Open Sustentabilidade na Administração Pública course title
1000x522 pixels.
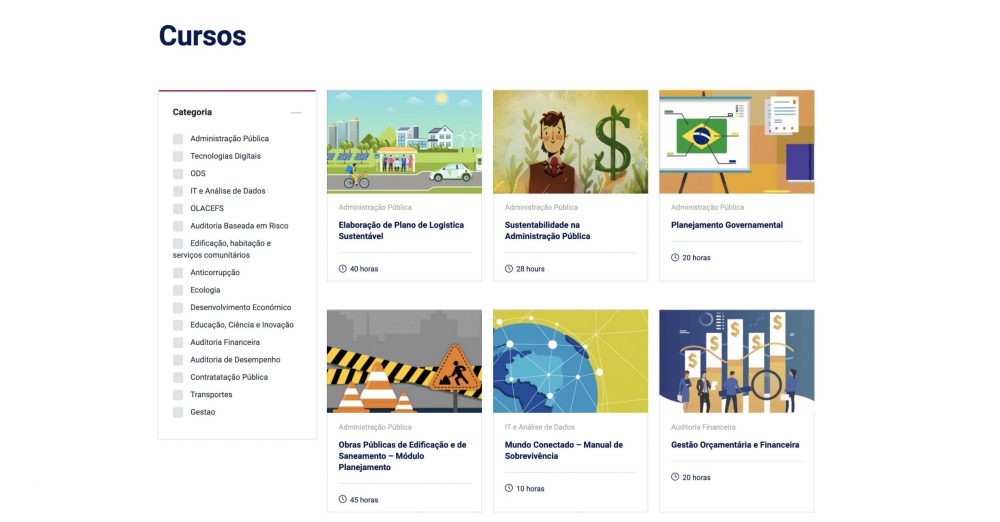click(x=547, y=231)
